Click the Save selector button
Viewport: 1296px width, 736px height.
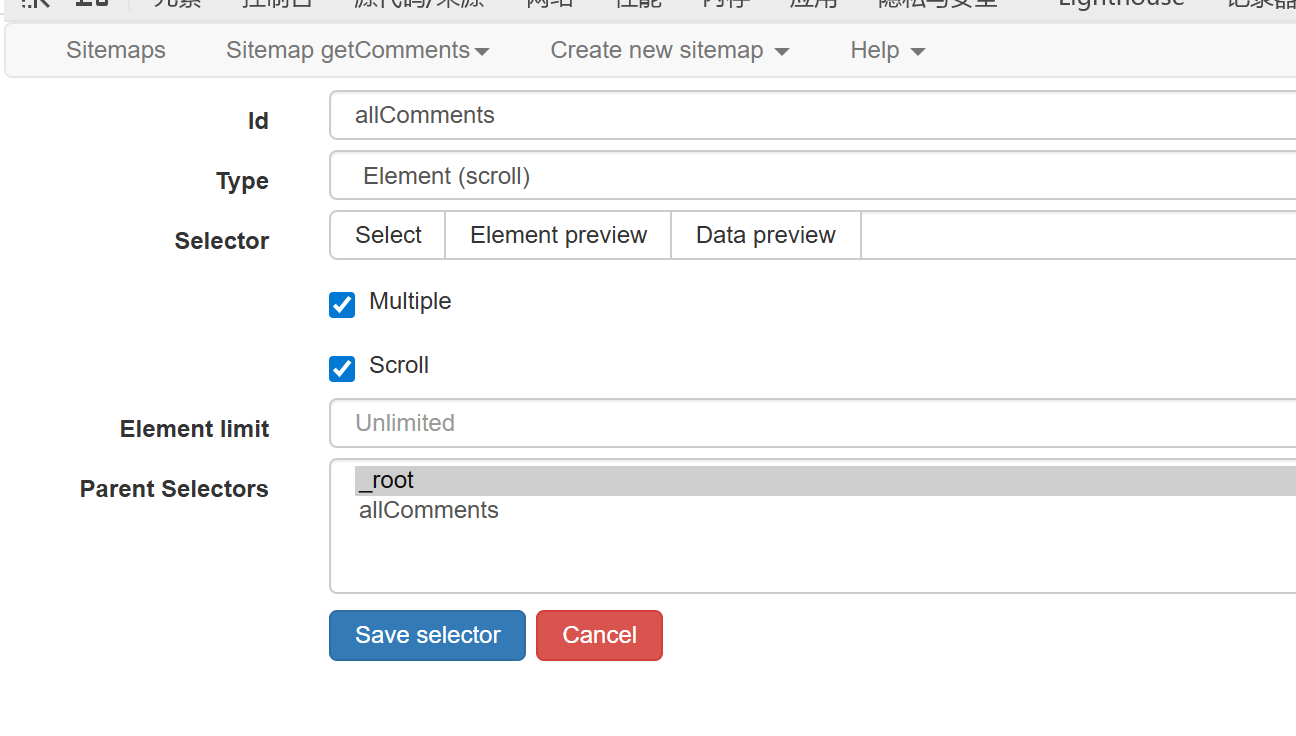pos(427,635)
